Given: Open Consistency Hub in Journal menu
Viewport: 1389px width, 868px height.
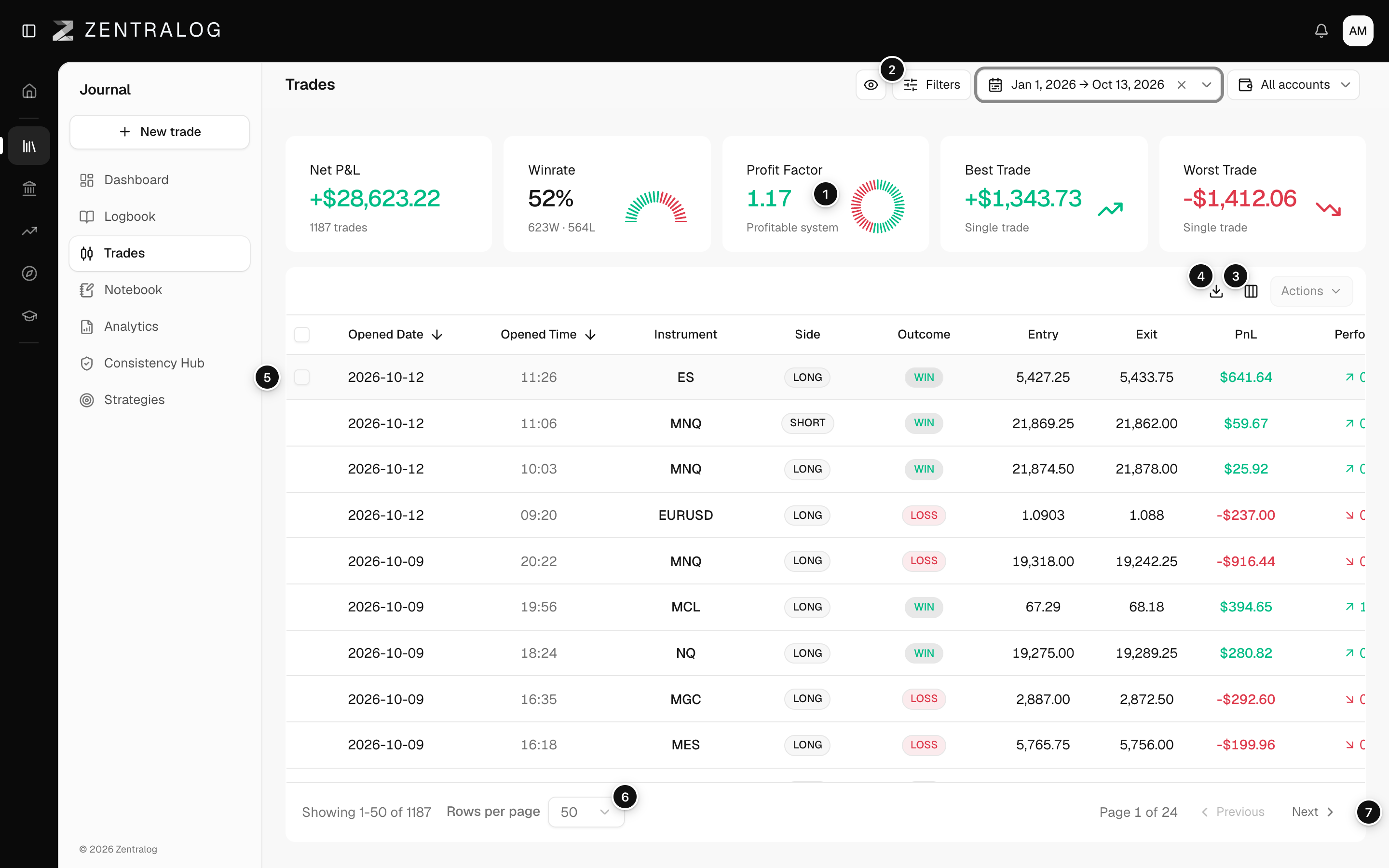Looking at the screenshot, I should (160, 364).
